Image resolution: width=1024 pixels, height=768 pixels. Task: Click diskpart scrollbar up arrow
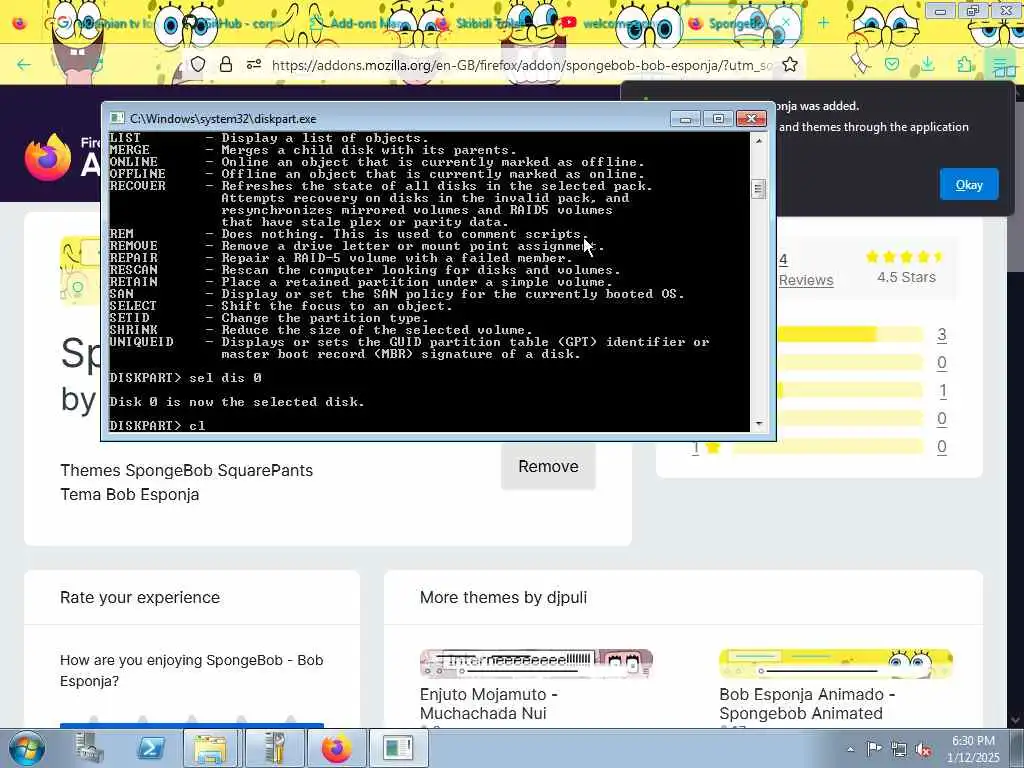[x=758, y=140]
